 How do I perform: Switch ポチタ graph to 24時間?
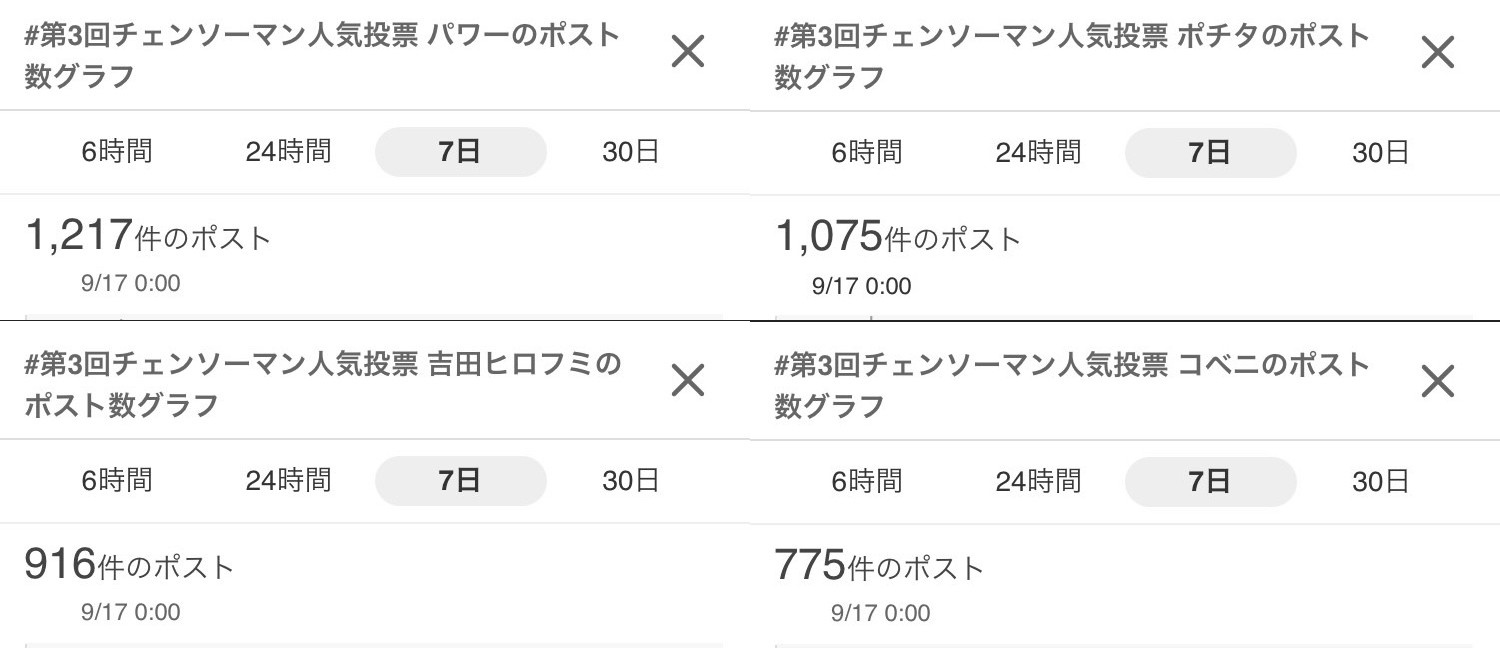(x=1038, y=152)
